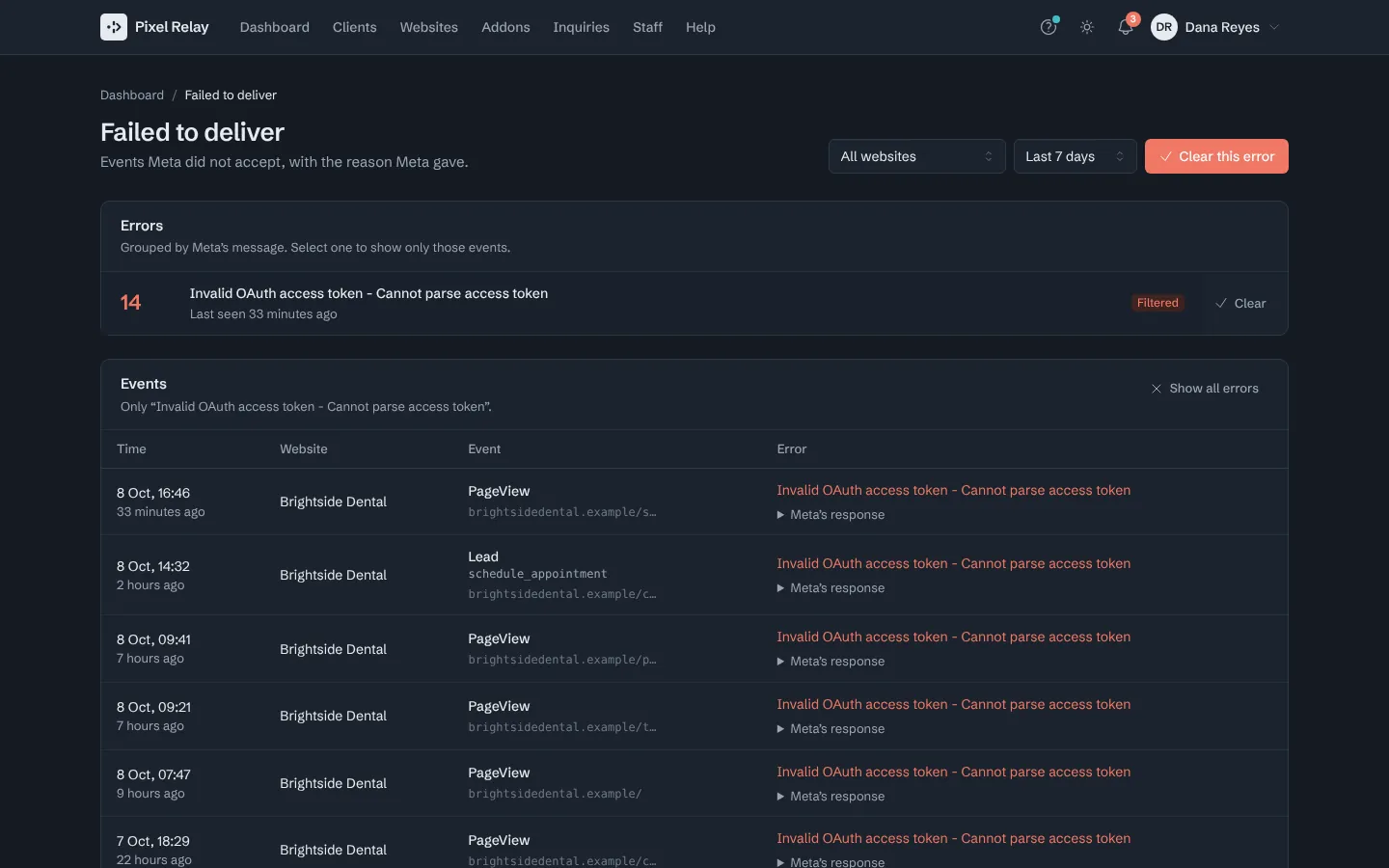Click the brightsidedental.example/ URL in 07:47 row
This screenshot has width=1389, height=868.
(x=555, y=794)
